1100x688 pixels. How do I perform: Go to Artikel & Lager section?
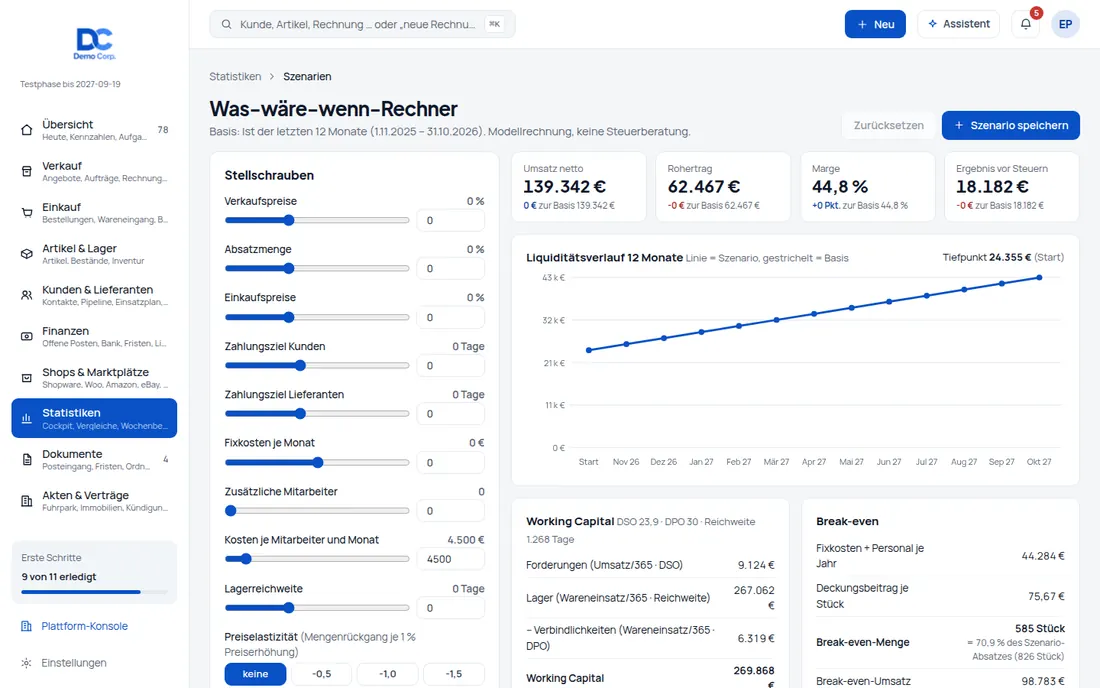[94, 254]
